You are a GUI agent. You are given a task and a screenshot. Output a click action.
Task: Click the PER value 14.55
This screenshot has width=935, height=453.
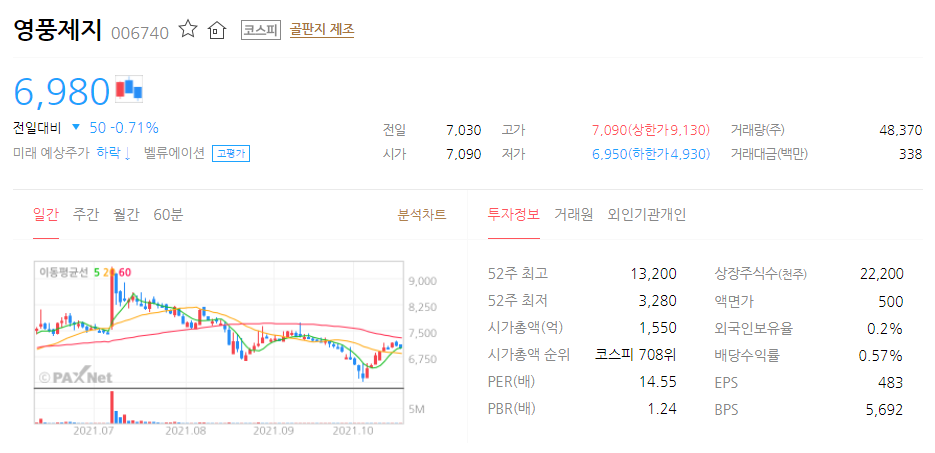(x=659, y=382)
